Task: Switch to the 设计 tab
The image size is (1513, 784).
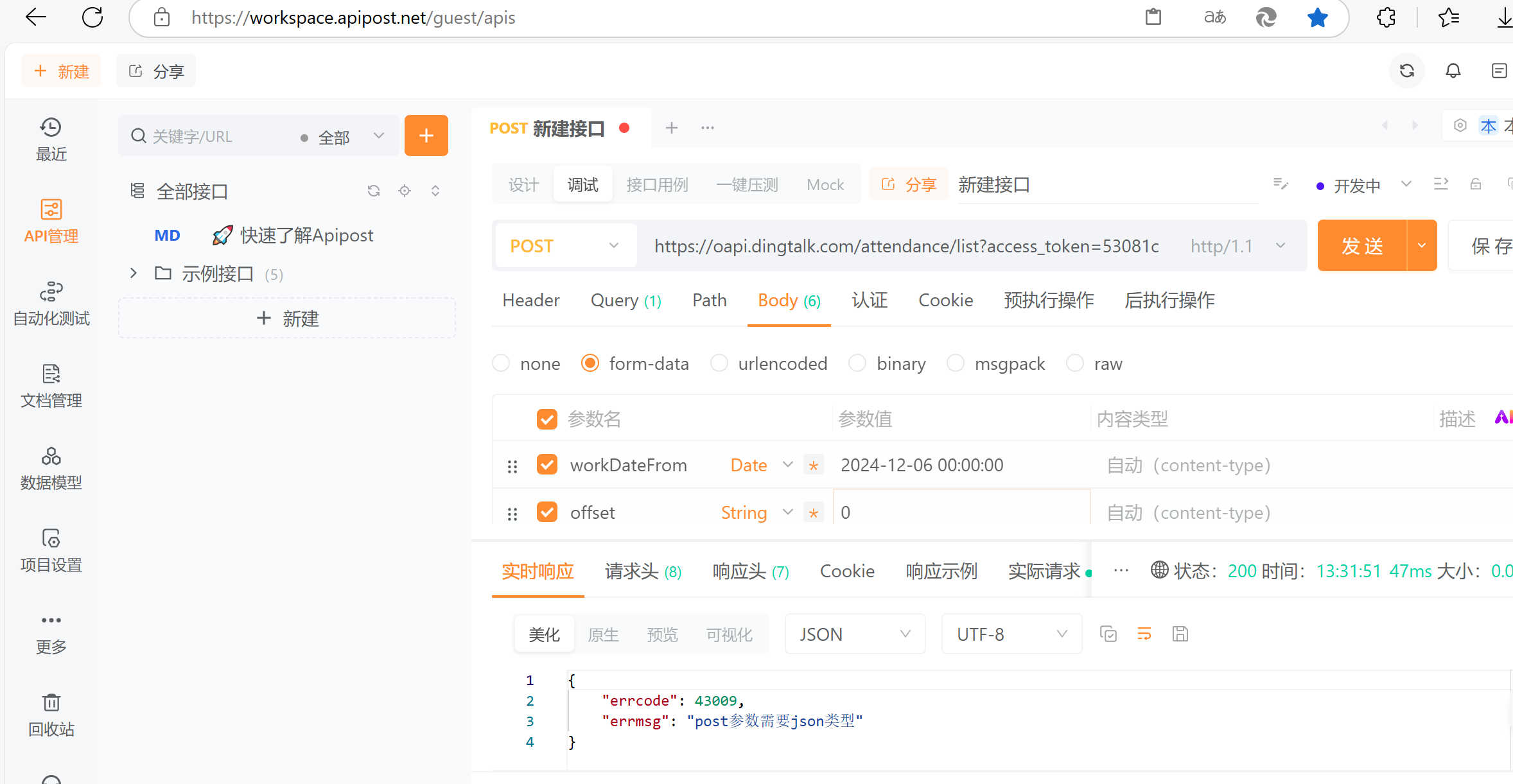Action: 524,185
